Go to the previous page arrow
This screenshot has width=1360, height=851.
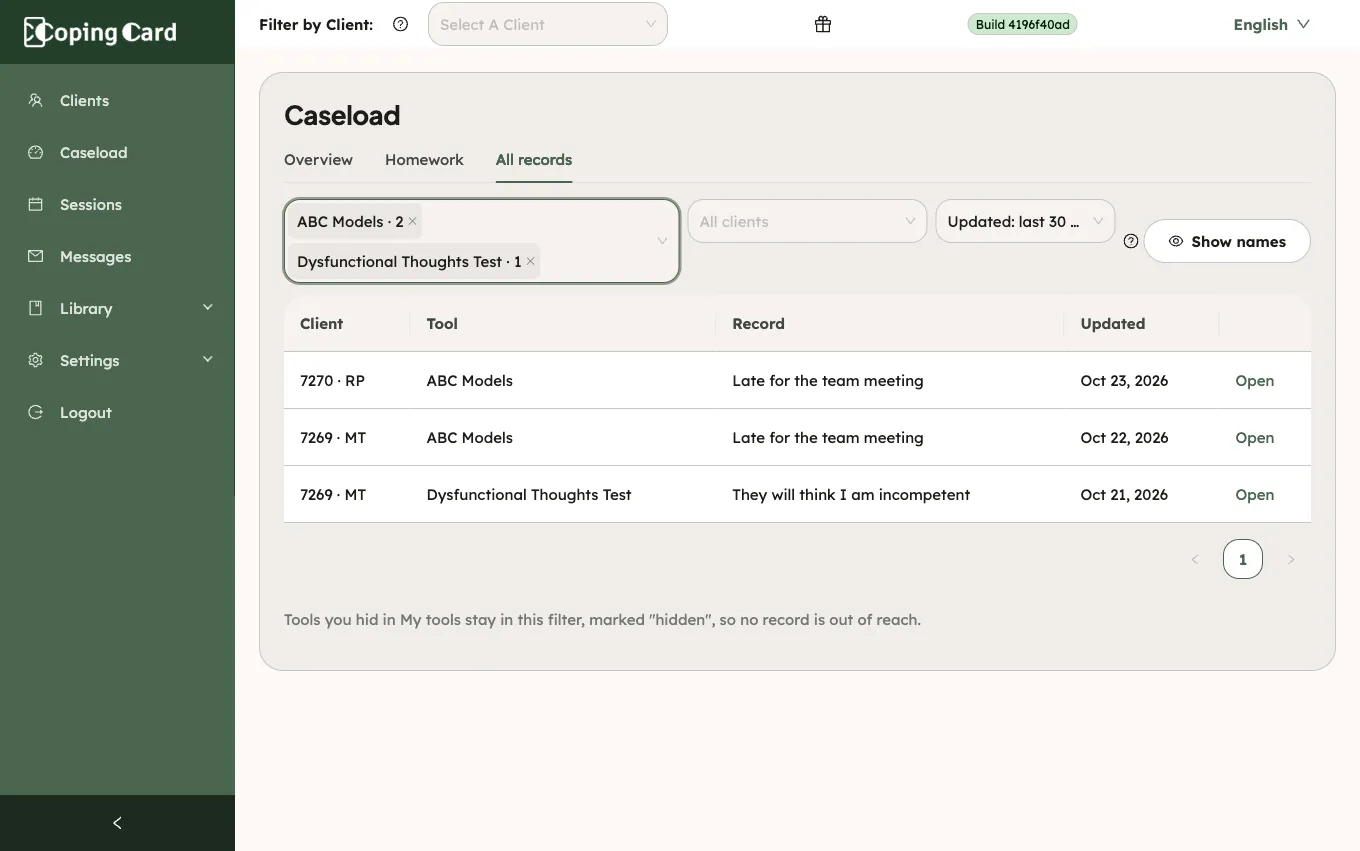[1194, 560]
